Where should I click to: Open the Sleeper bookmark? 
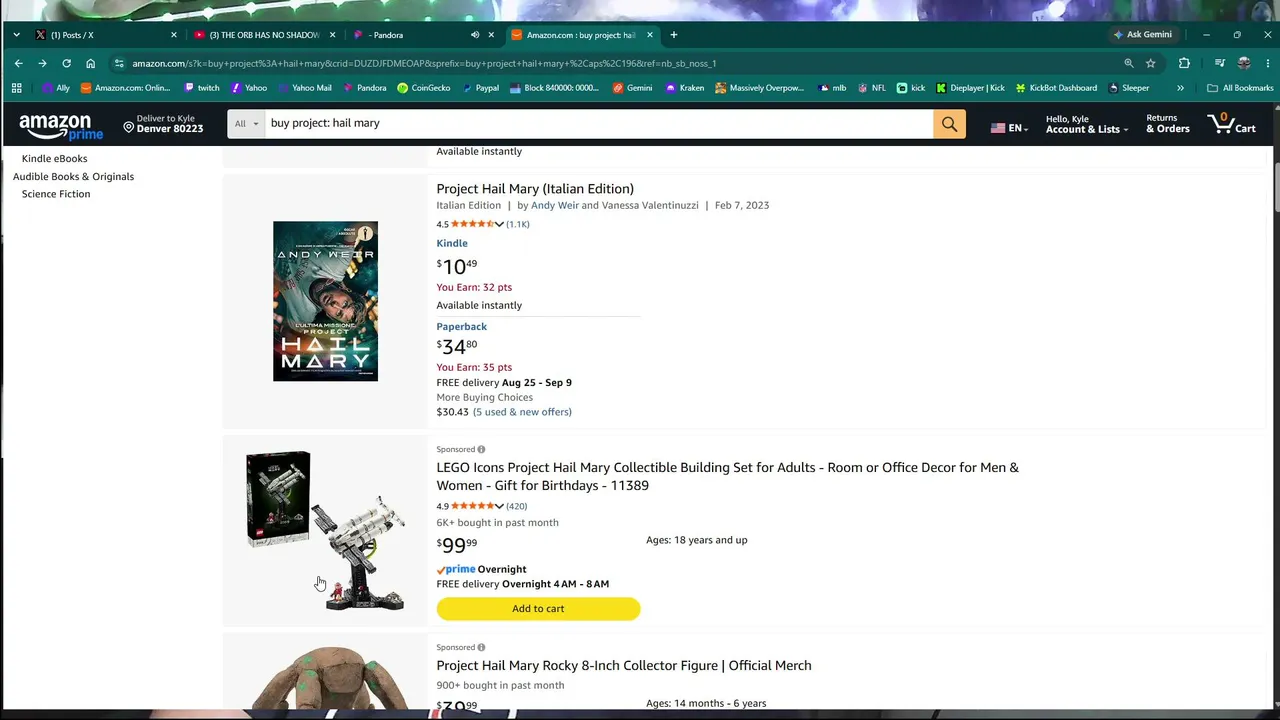1129,88
